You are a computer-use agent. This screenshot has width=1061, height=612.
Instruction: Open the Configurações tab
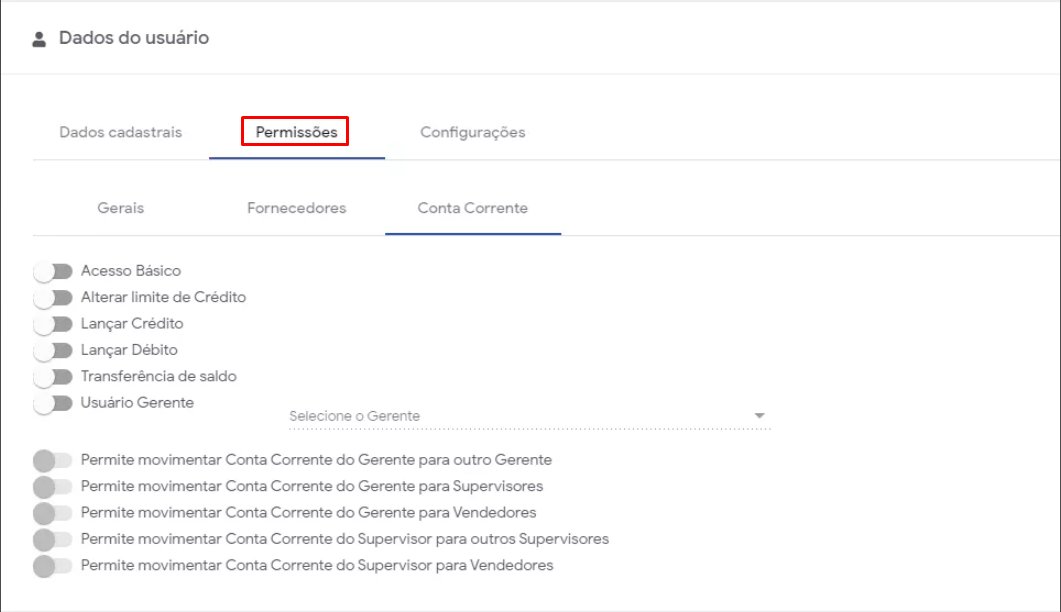coord(473,132)
